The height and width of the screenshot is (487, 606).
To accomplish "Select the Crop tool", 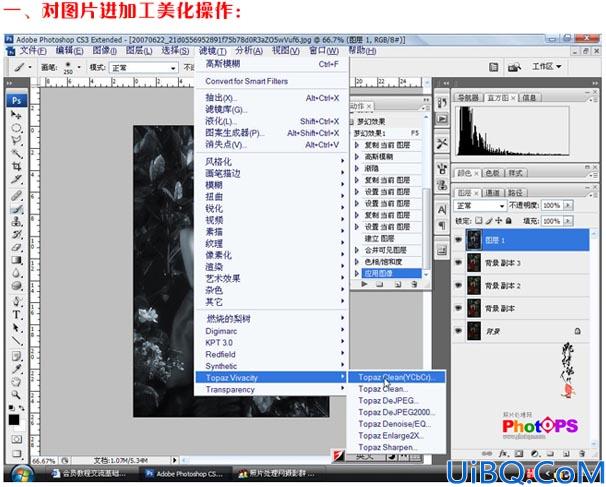I will pos(16,167).
